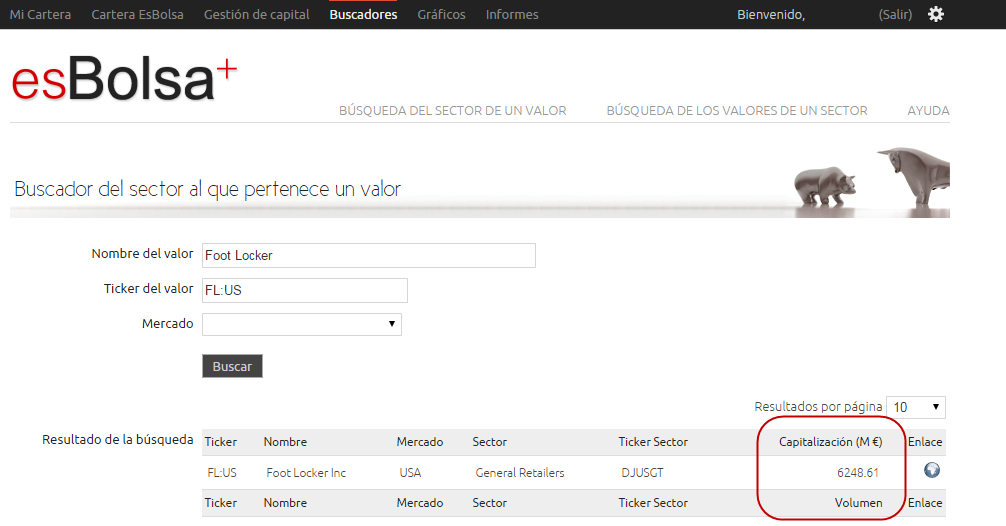Click the esBolsa+ logo
Image resolution: width=1006 pixels, height=526 pixels.
click(x=124, y=79)
